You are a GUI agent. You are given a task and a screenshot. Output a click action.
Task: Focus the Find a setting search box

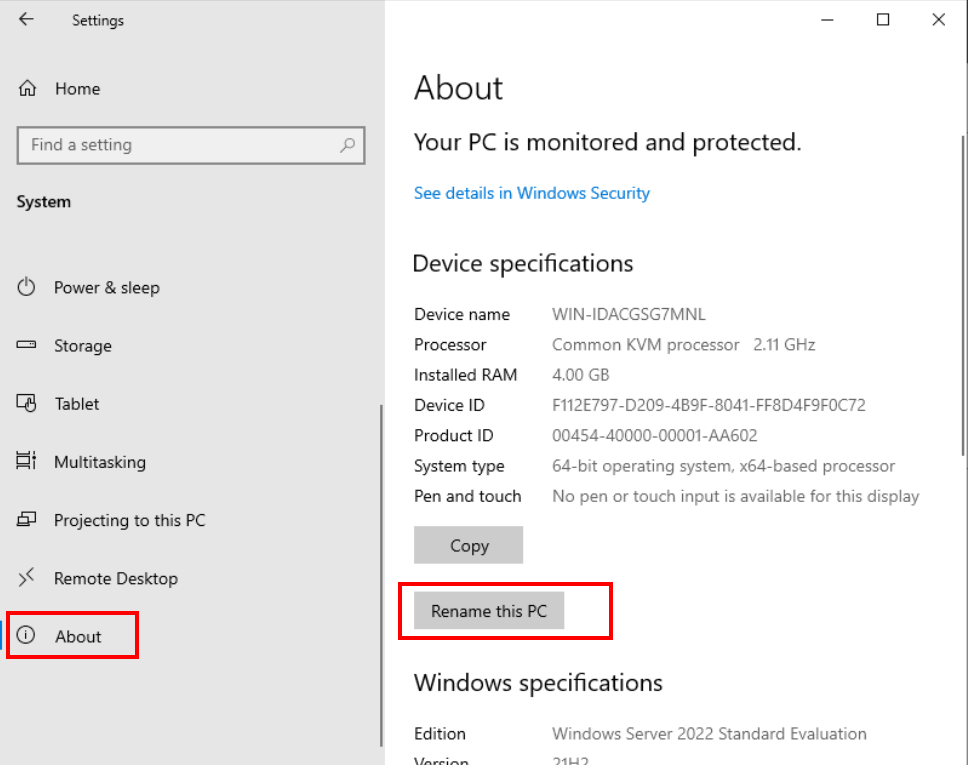click(180, 145)
